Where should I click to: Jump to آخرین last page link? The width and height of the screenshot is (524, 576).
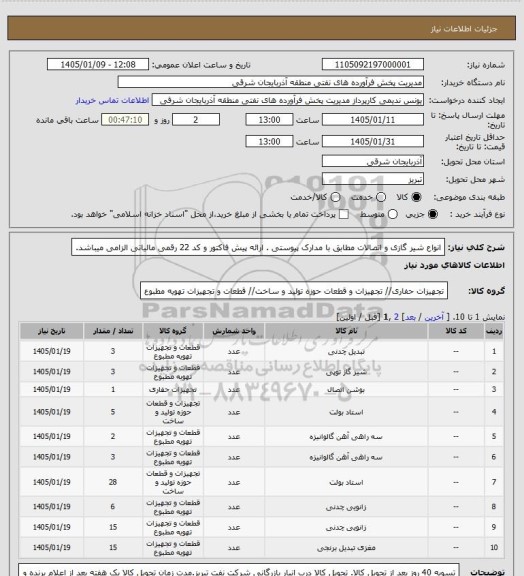click(x=434, y=317)
